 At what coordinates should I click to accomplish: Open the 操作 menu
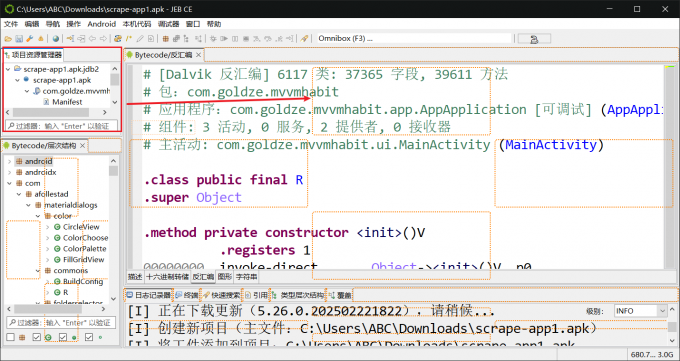coord(74,24)
